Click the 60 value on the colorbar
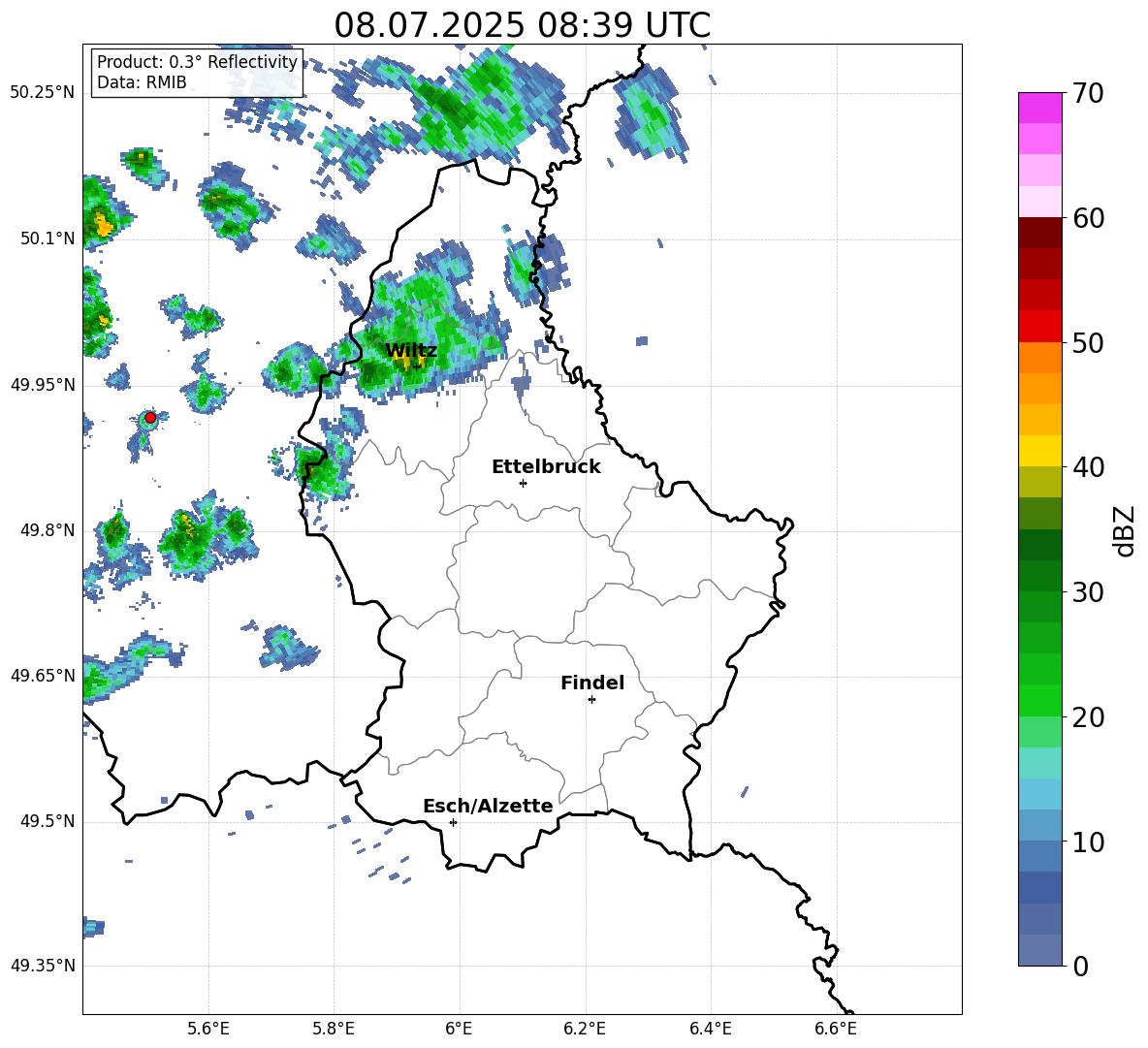This screenshot has height=1048, width=1148. pos(1088,218)
